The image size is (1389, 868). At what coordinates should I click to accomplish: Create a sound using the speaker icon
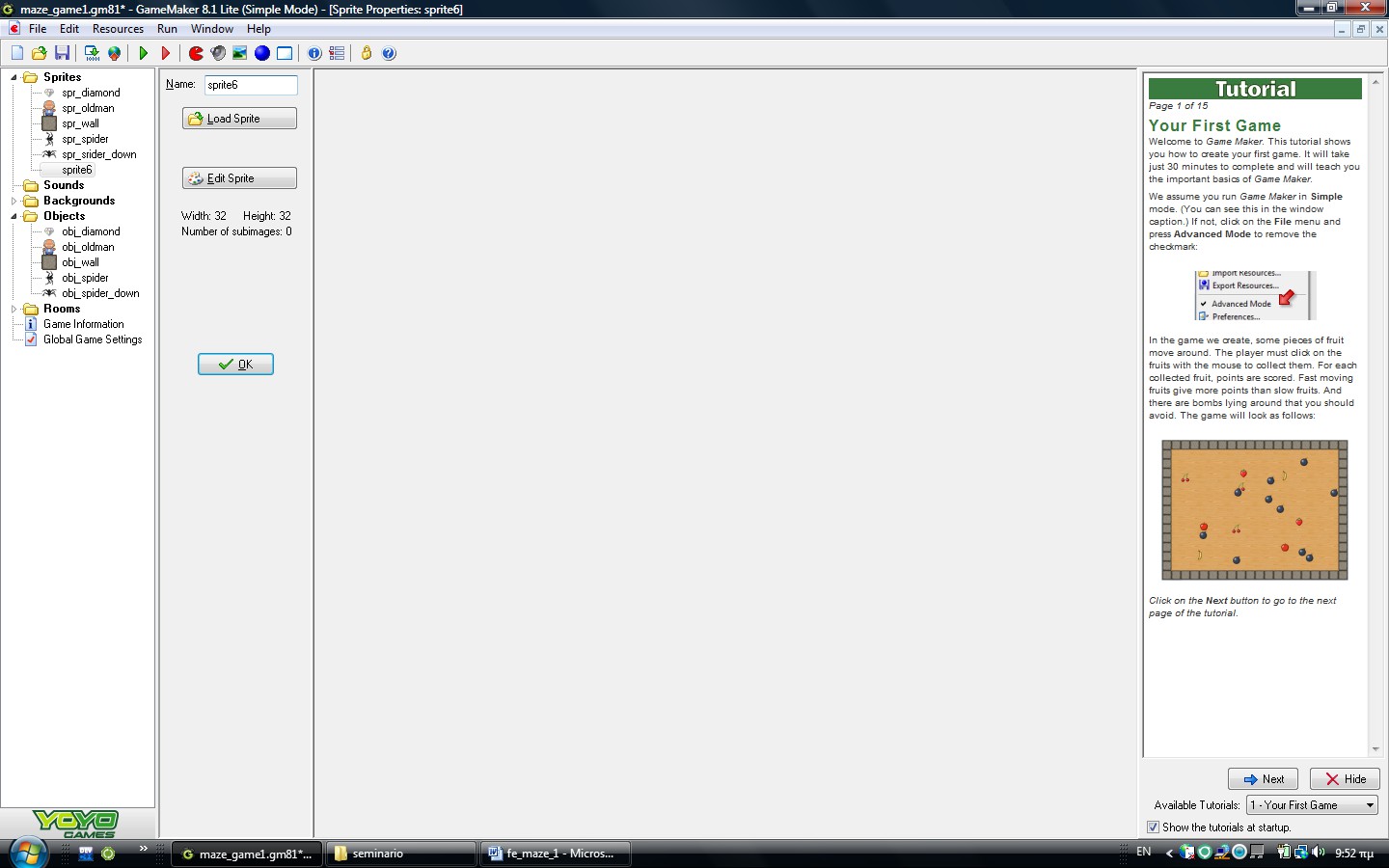click(218, 53)
